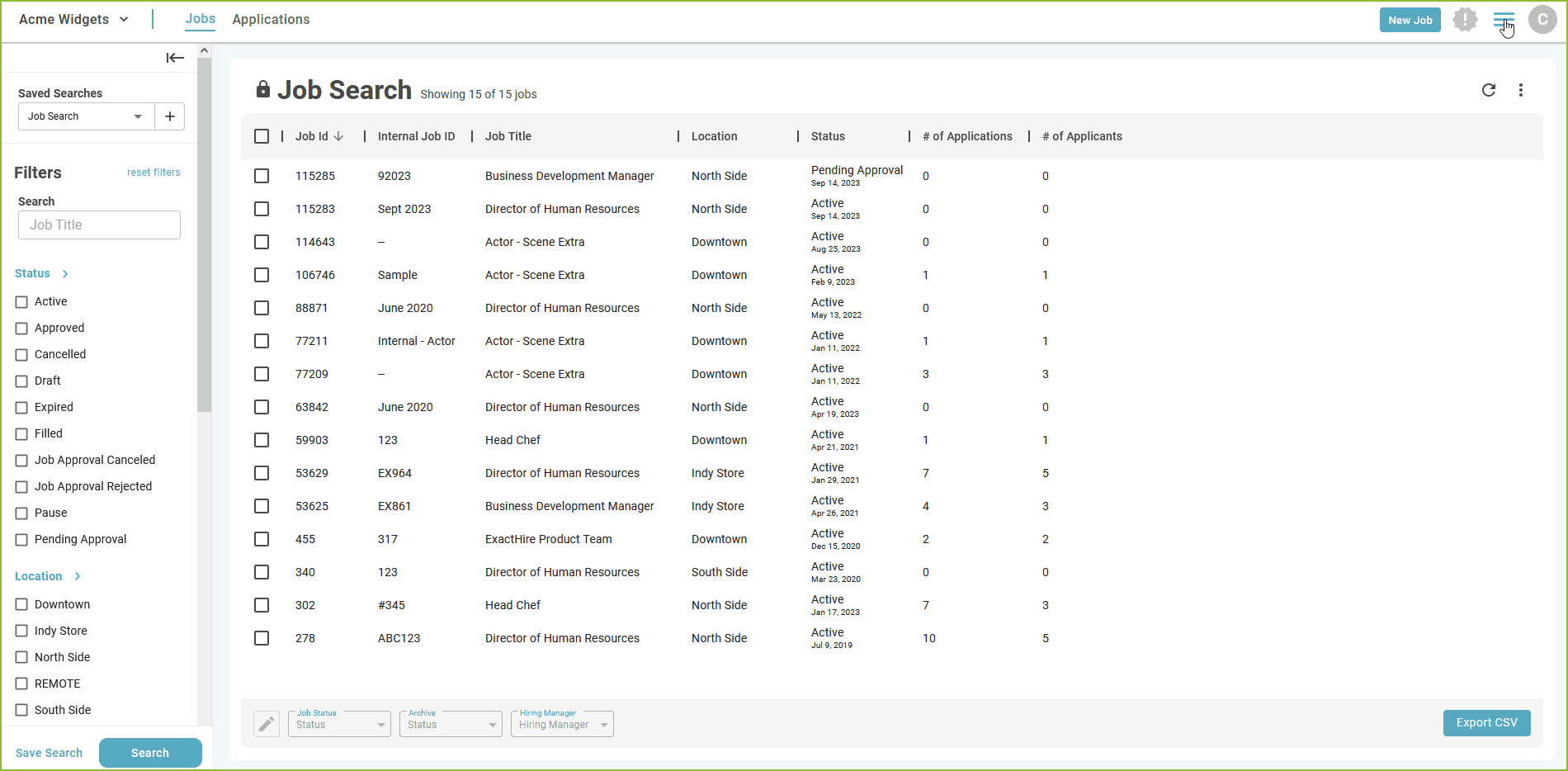The image size is (1568, 771).
Task: Click the Job Title search field
Action: pyautogui.click(x=99, y=225)
